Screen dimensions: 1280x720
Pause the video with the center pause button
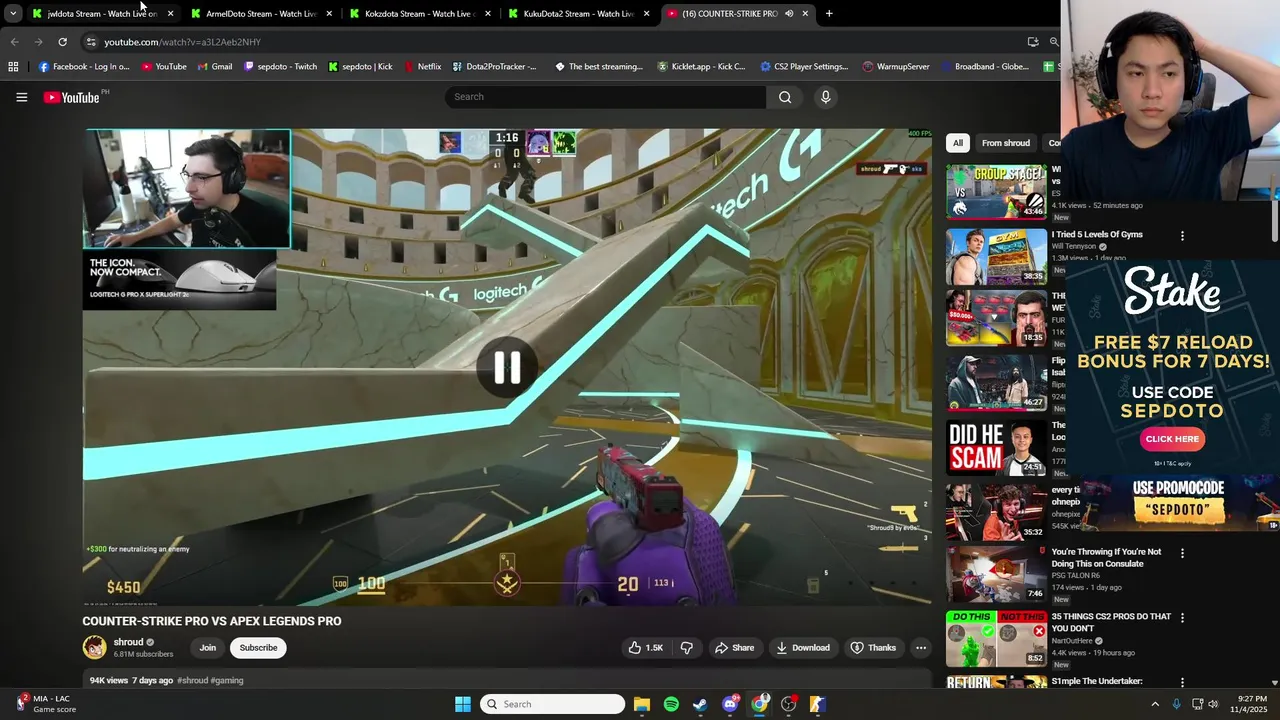point(507,367)
